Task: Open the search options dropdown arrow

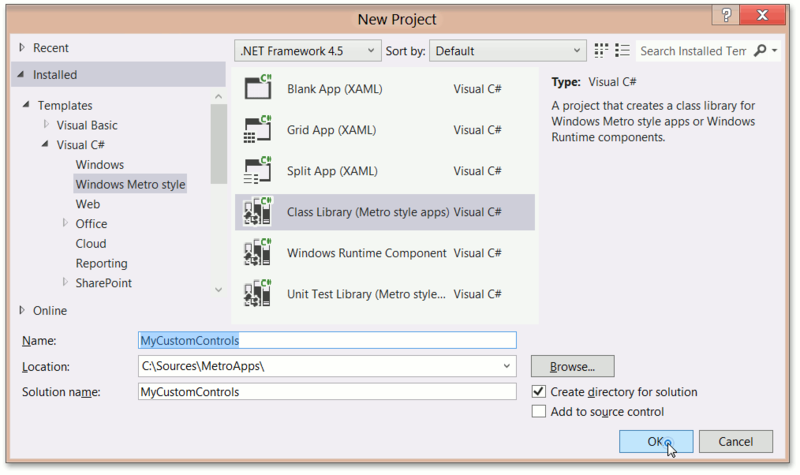Action: click(774, 51)
